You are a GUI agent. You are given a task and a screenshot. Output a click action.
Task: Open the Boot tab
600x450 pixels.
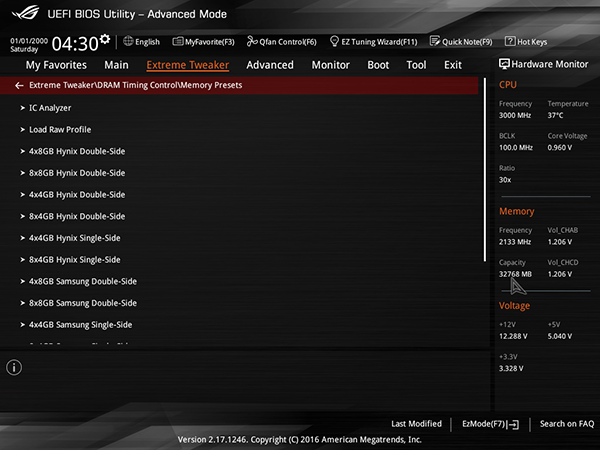tap(378, 65)
